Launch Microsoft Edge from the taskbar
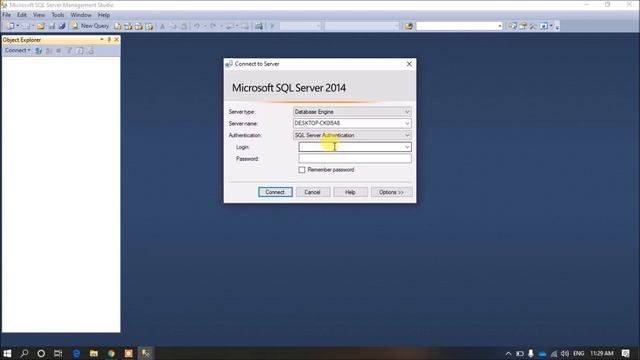 click(x=76, y=353)
